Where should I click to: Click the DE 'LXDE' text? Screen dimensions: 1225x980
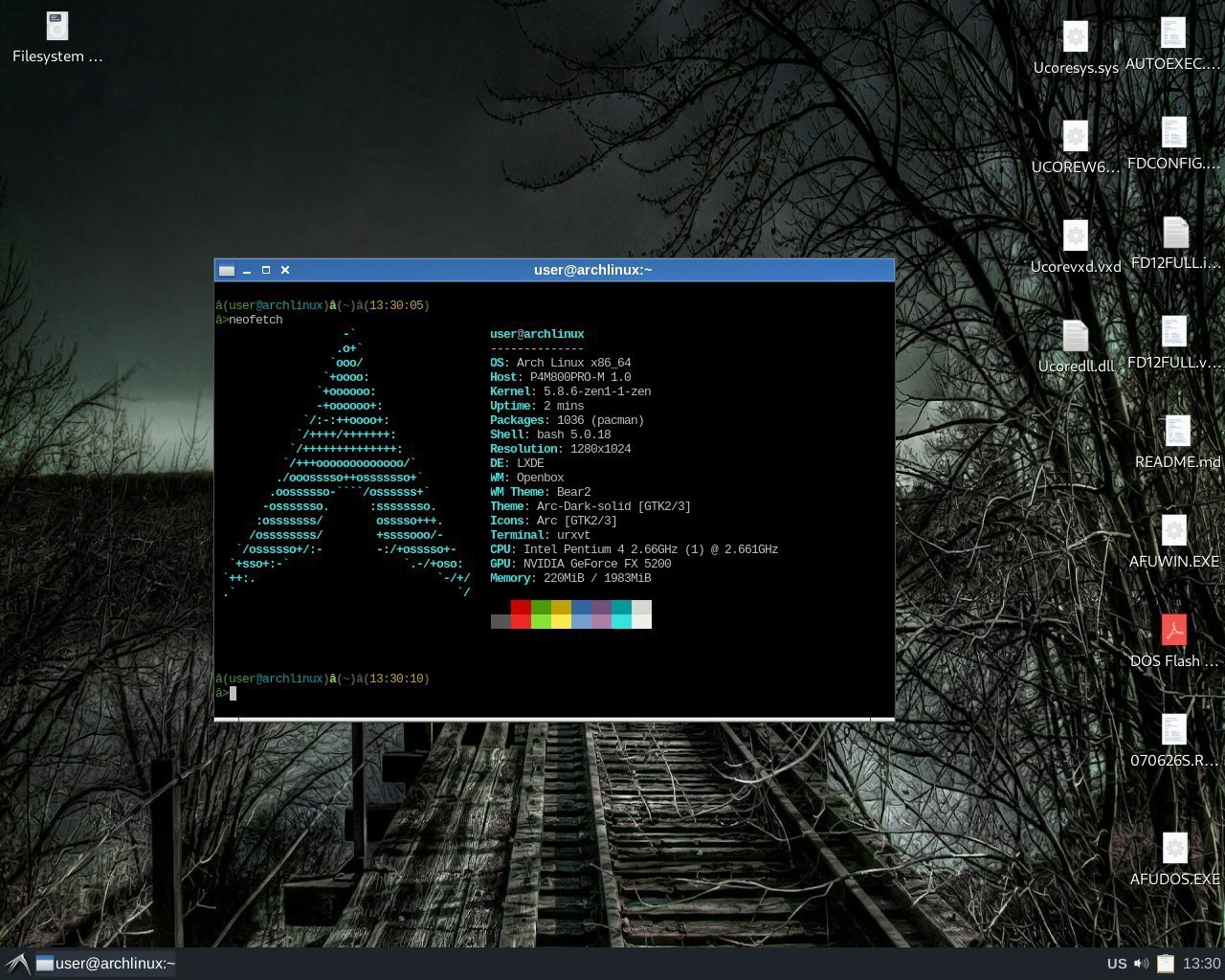point(530,463)
